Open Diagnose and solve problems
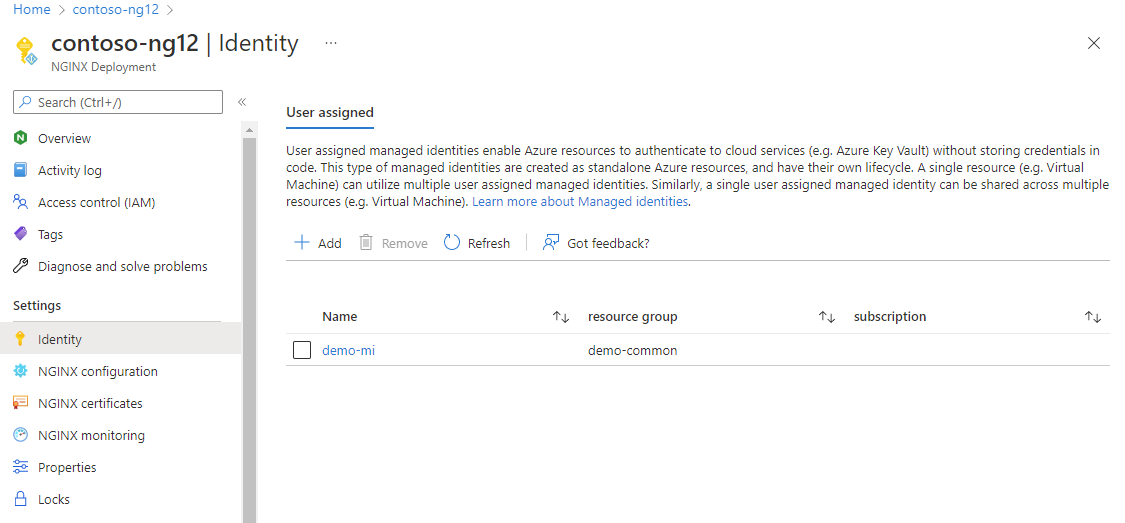 pos(123,266)
